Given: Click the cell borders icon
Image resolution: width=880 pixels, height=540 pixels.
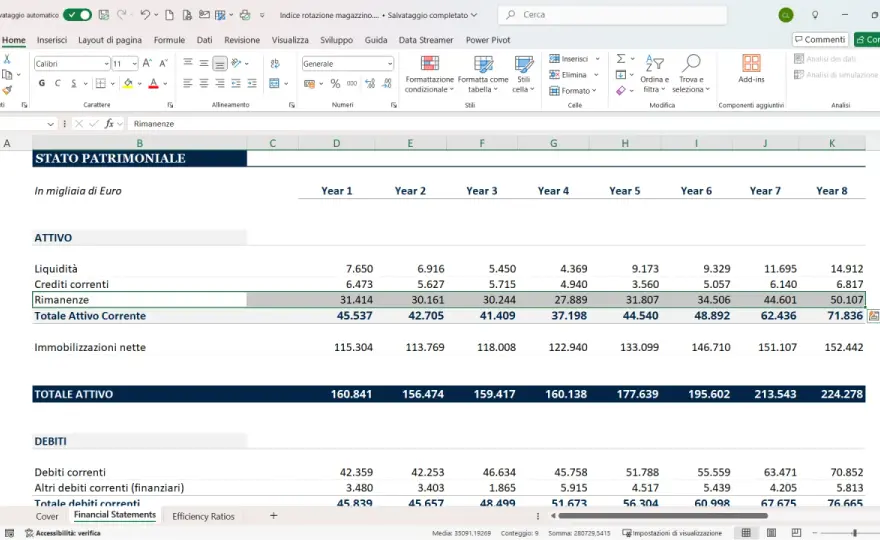Looking at the screenshot, I should pos(100,84).
